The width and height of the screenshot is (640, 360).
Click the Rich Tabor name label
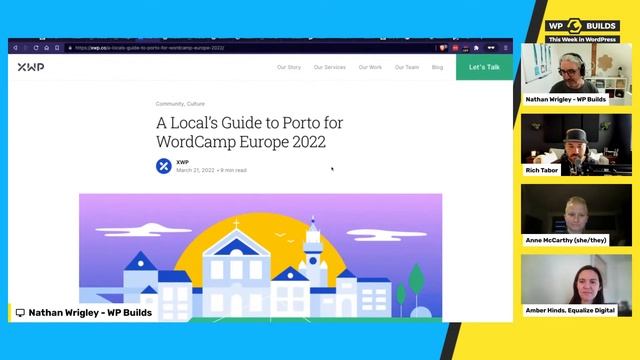(x=542, y=170)
